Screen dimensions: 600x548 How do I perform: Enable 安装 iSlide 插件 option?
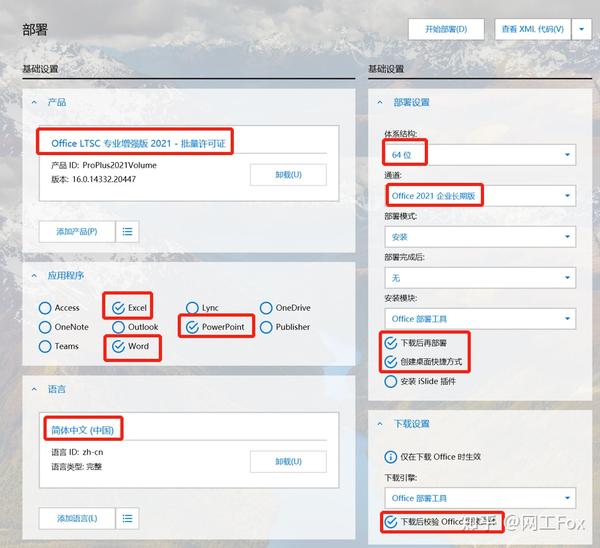tap(391, 381)
